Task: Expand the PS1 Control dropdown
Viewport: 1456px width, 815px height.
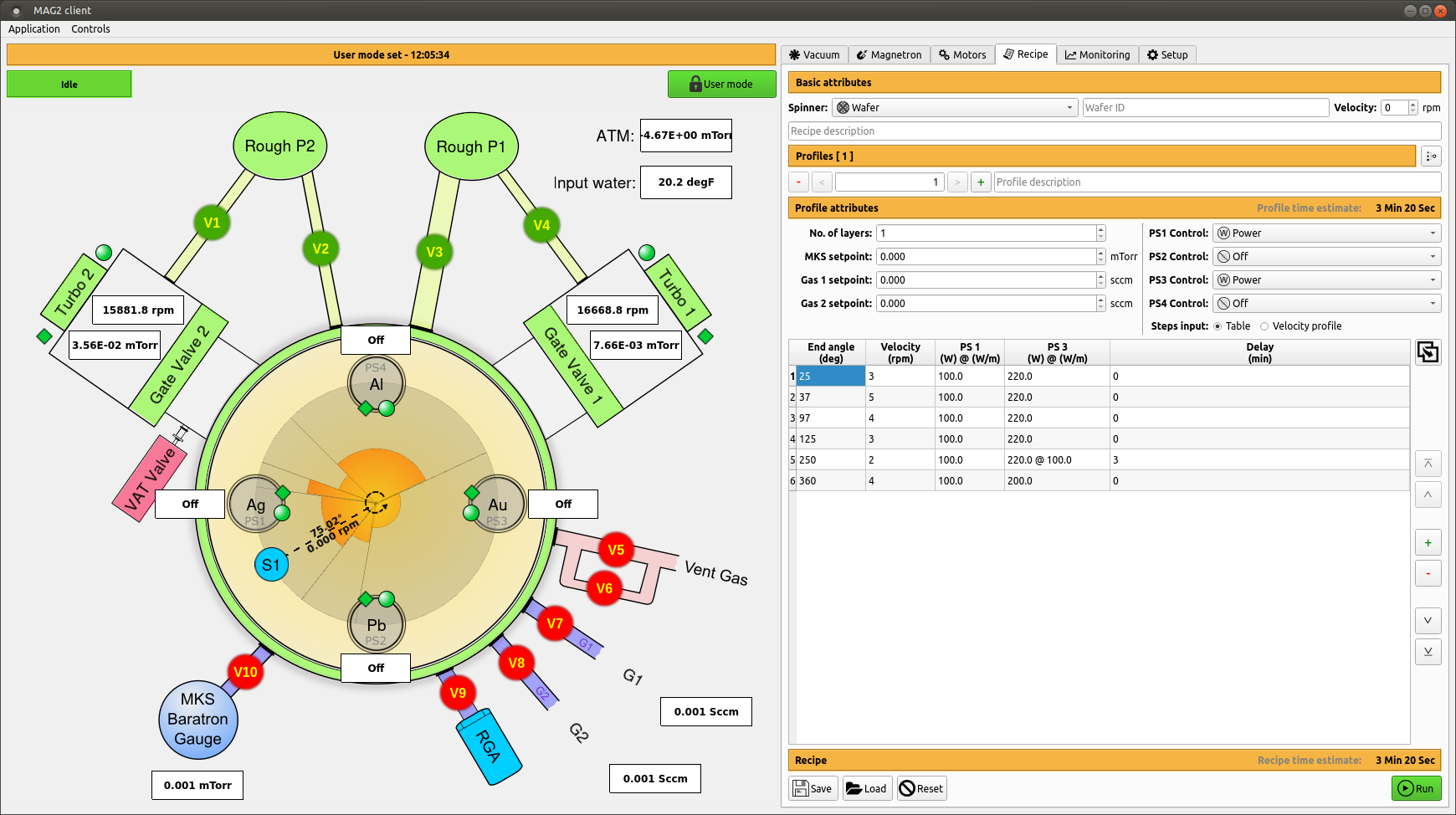Action: (x=1325, y=233)
